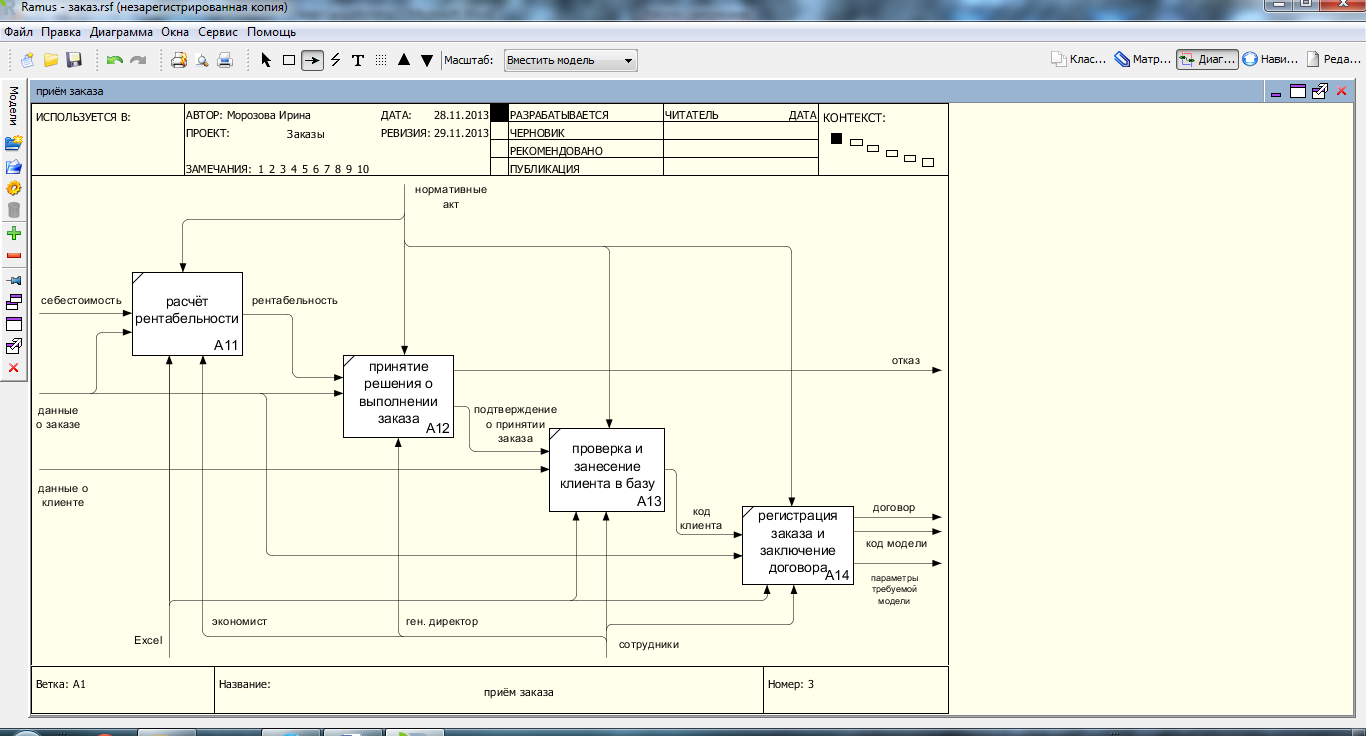Screen dimensions: 1366x736
Task: Open the Файл menu
Action: coord(19,32)
